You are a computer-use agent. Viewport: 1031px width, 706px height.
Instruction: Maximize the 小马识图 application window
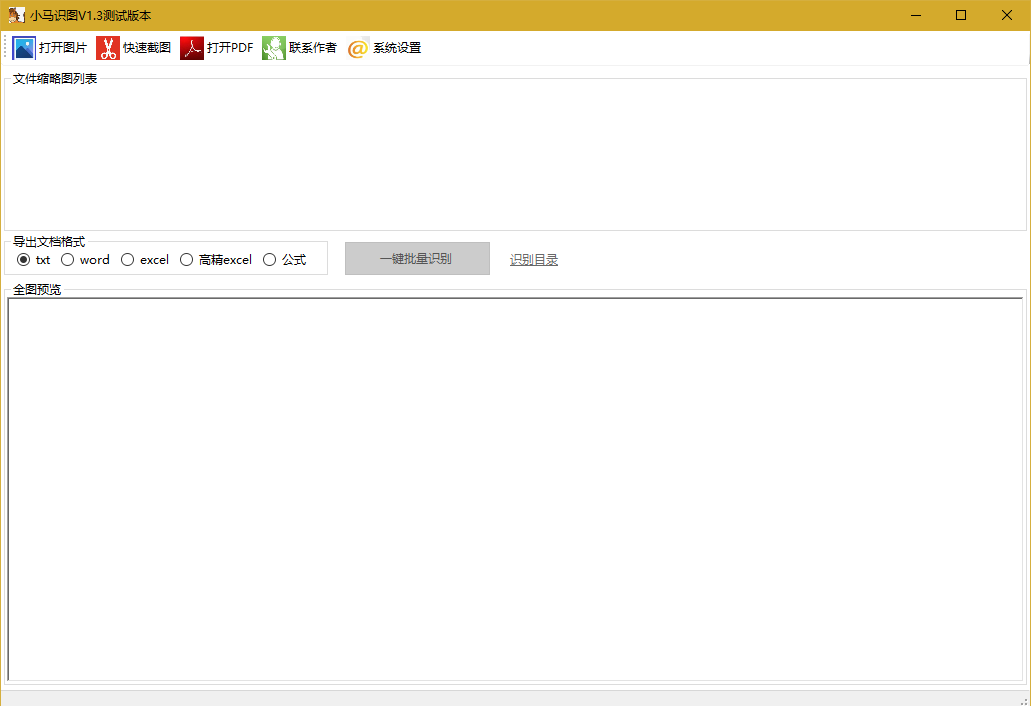coord(960,15)
